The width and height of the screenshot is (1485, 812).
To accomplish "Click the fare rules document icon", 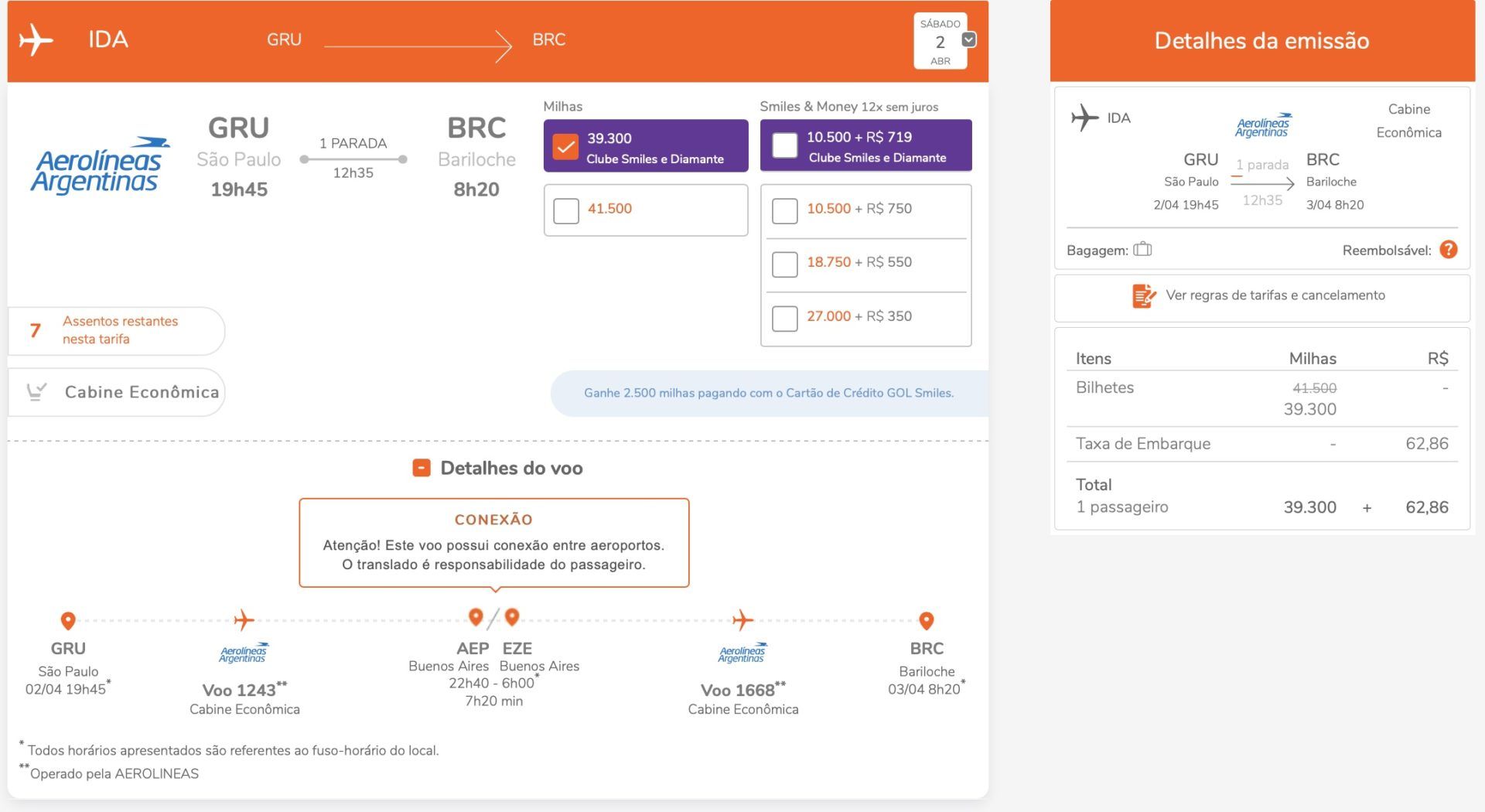I will click(x=1144, y=295).
